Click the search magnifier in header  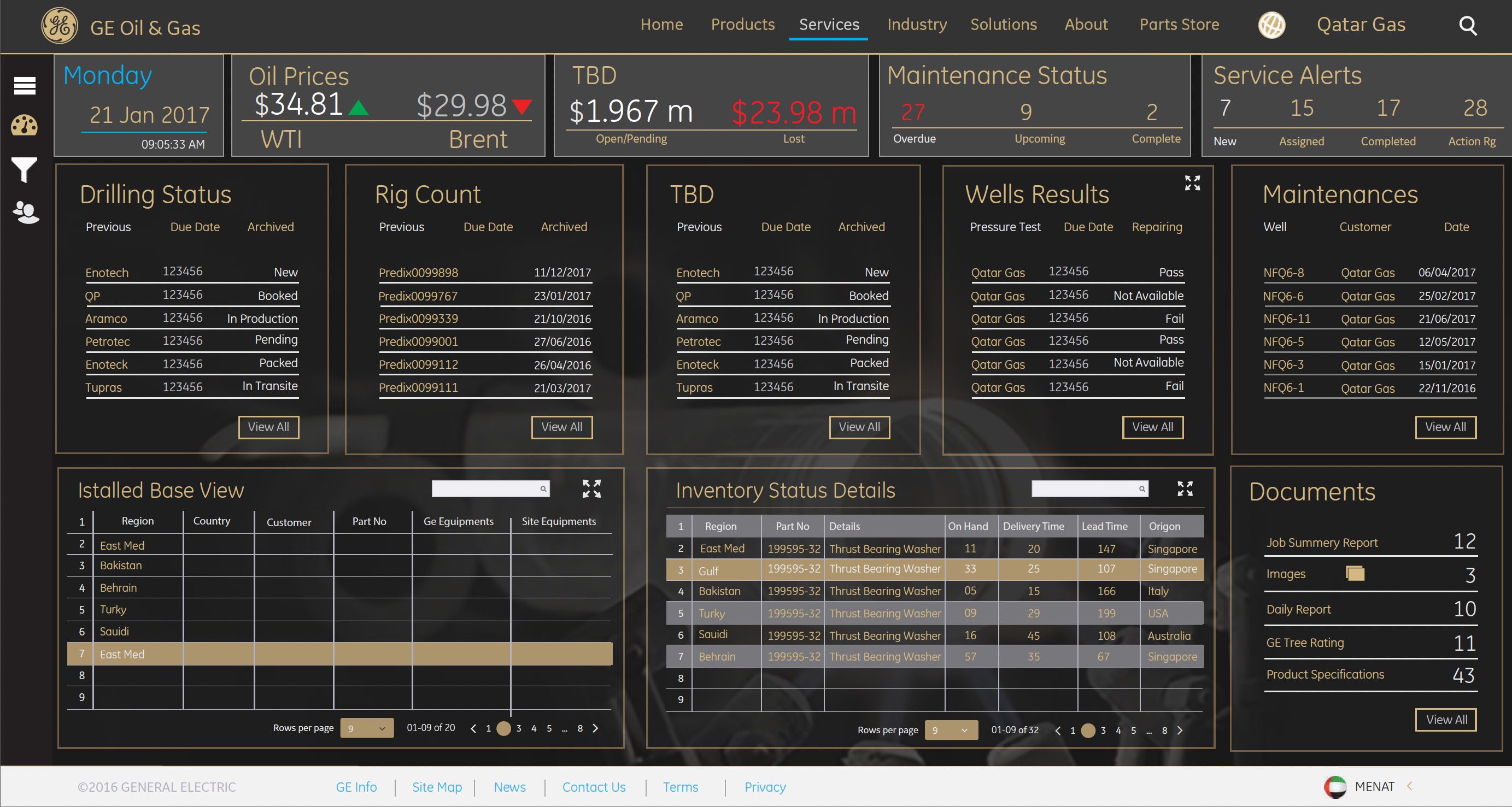(x=1467, y=26)
